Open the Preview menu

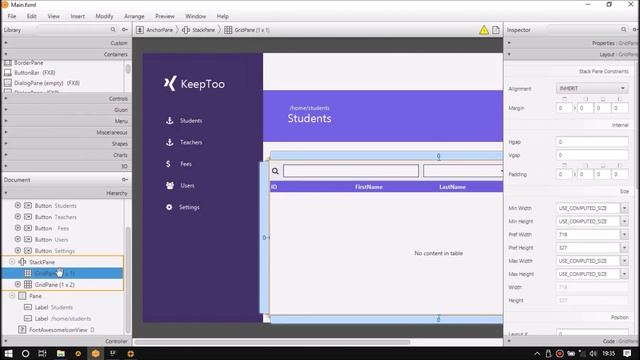[x=164, y=16]
